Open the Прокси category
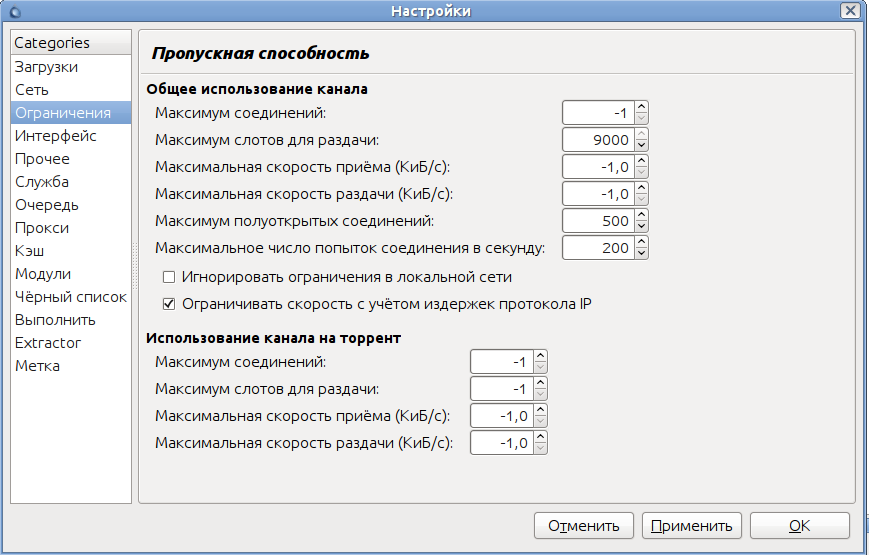This screenshot has width=869, height=555. click(x=71, y=228)
